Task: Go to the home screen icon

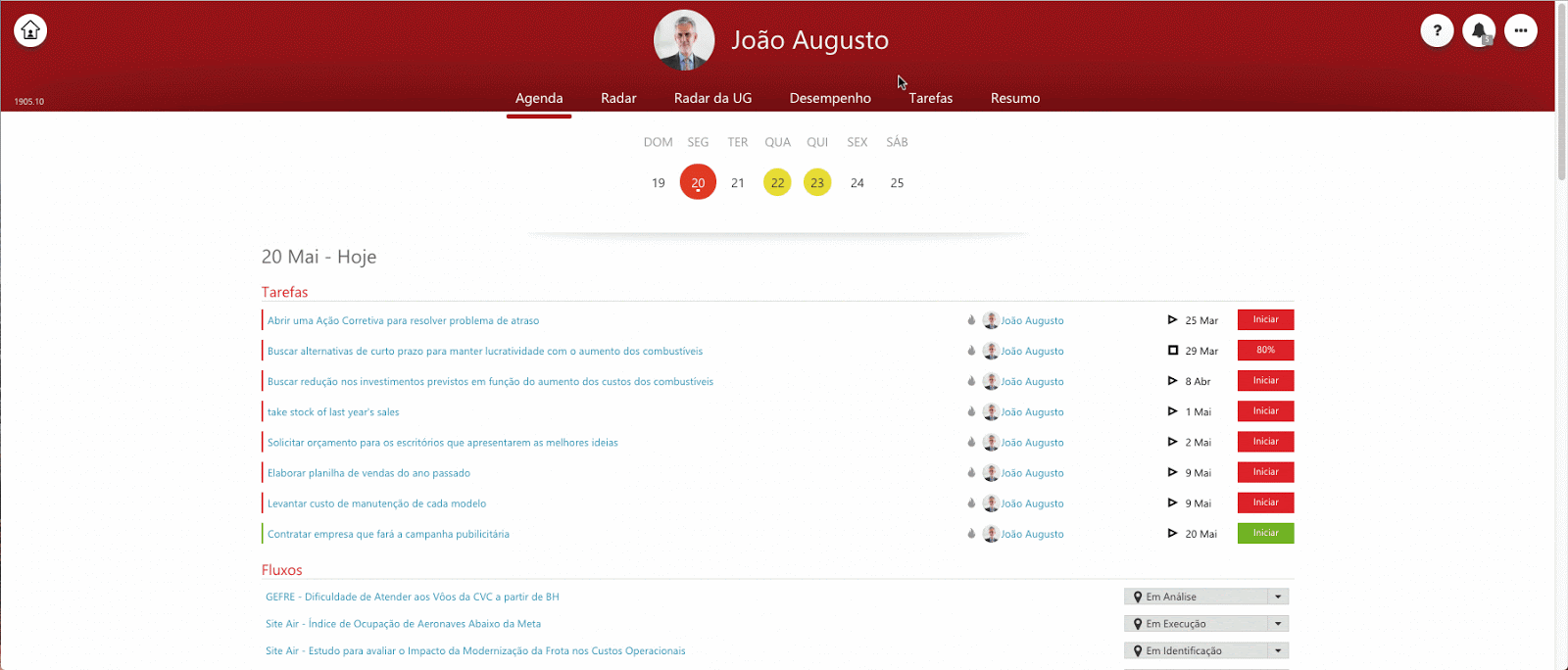Action: click(30, 30)
